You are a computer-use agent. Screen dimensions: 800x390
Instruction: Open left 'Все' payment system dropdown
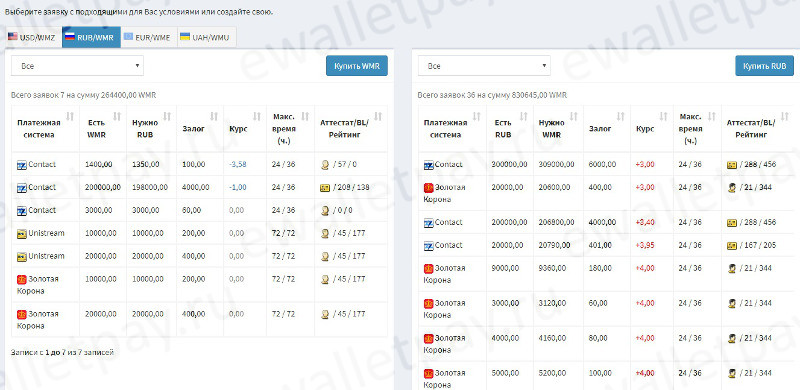click(x=78, y=66)
